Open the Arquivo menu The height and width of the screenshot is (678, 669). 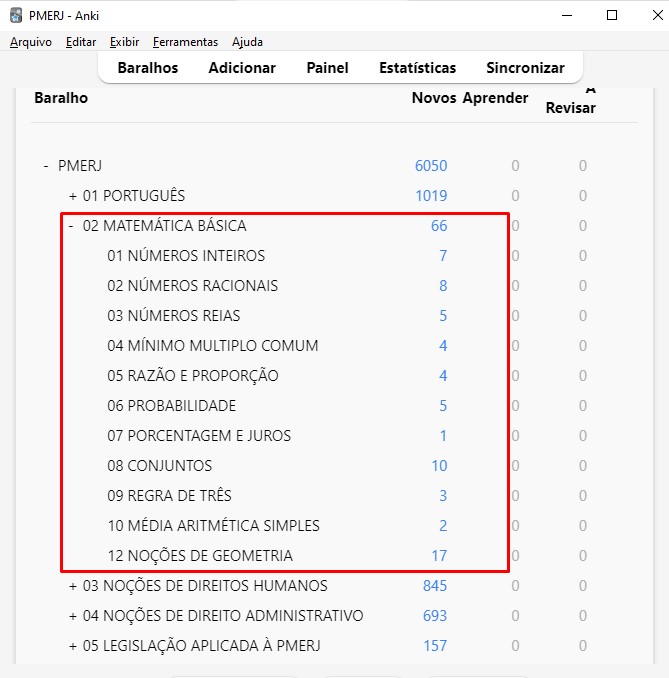click(31, 42)
